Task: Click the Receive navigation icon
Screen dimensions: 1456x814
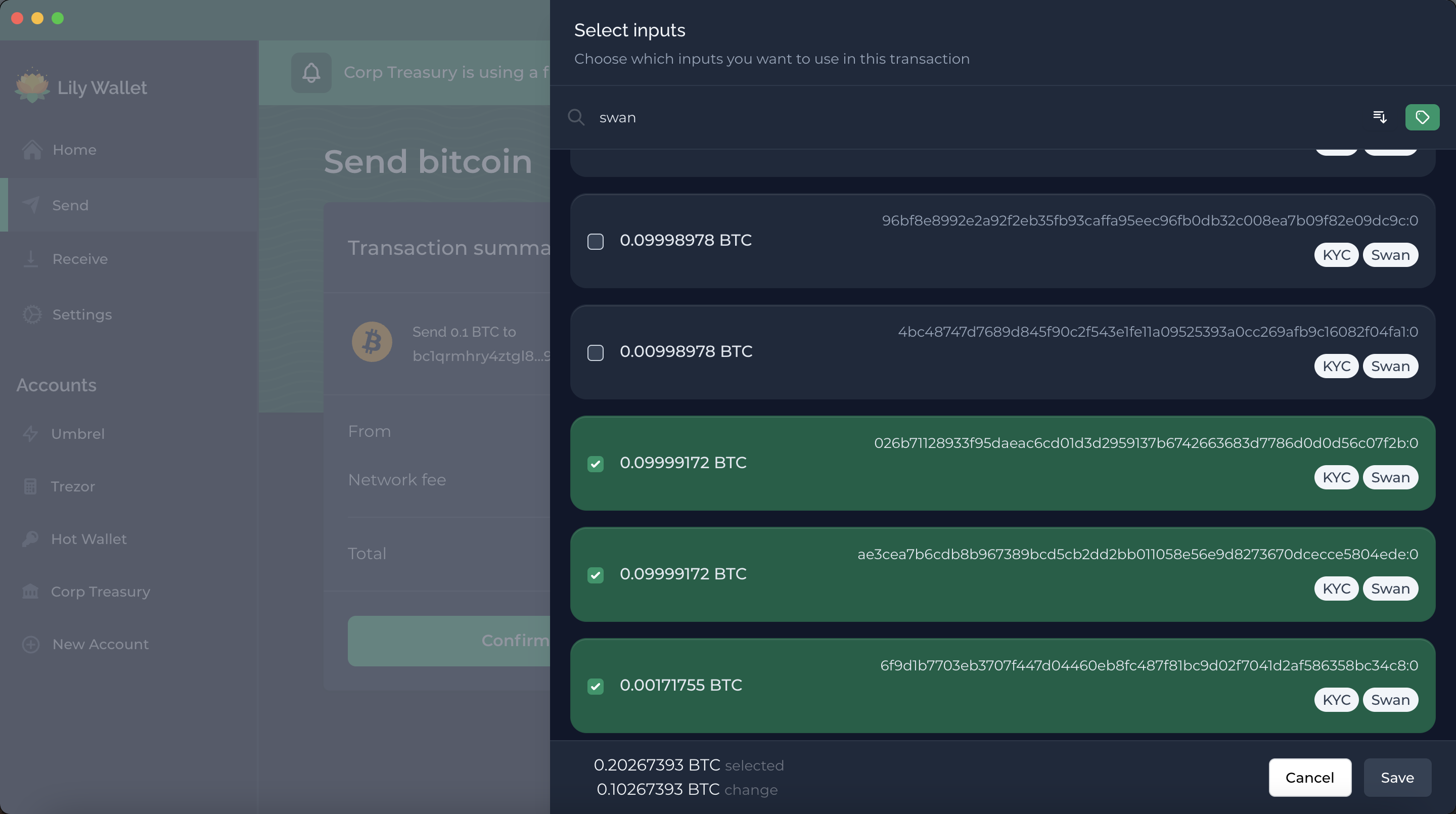Action: tap(31, 259)
